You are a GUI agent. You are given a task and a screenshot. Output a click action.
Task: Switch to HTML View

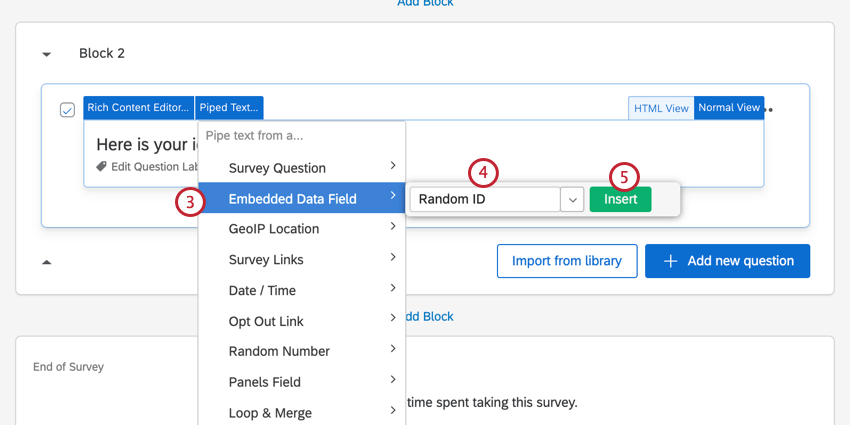pyautogui.click(x=660, y=108)
